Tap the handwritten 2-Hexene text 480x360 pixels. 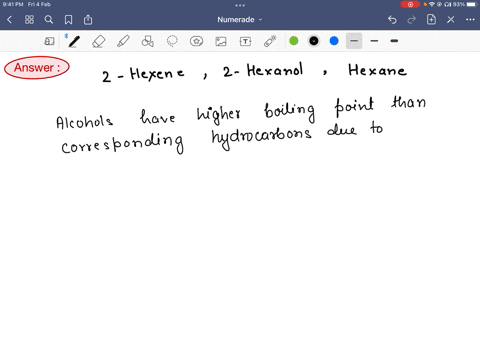[143, 75]
